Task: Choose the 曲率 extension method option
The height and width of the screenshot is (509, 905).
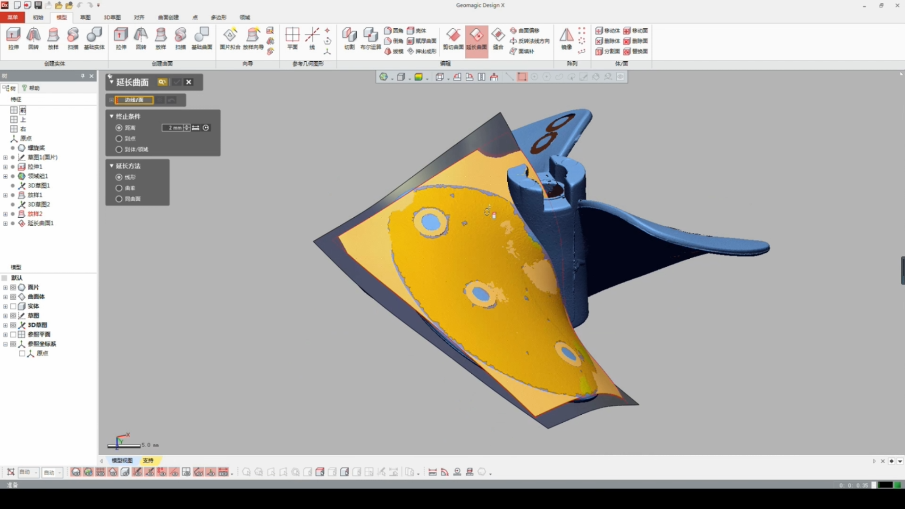Action: (x=120, y=188)
